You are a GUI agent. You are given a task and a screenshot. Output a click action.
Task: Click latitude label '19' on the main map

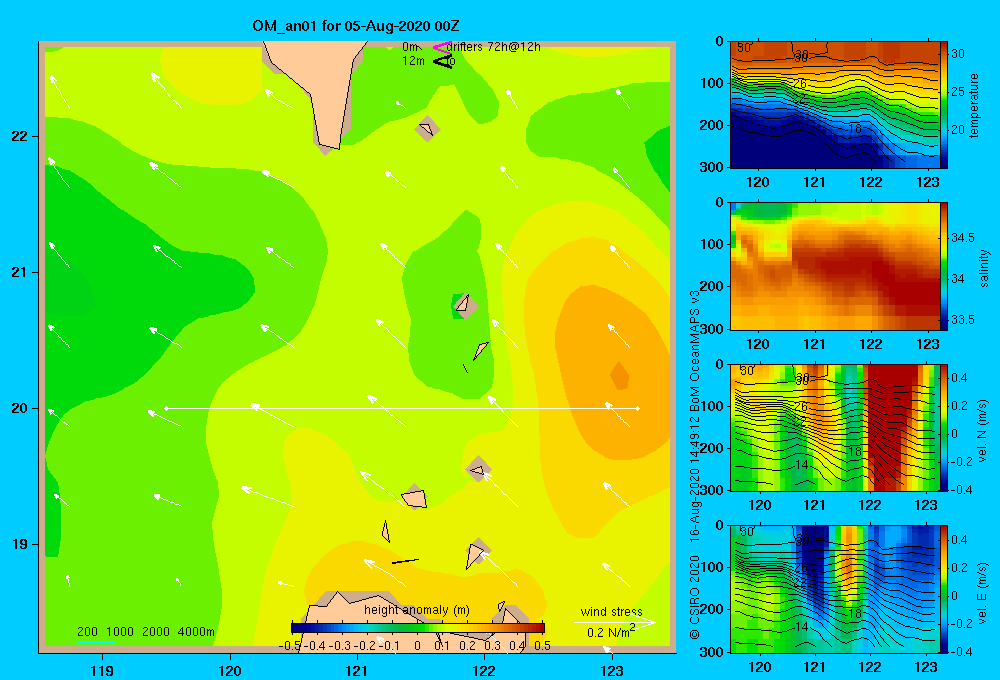pos(19,544)
